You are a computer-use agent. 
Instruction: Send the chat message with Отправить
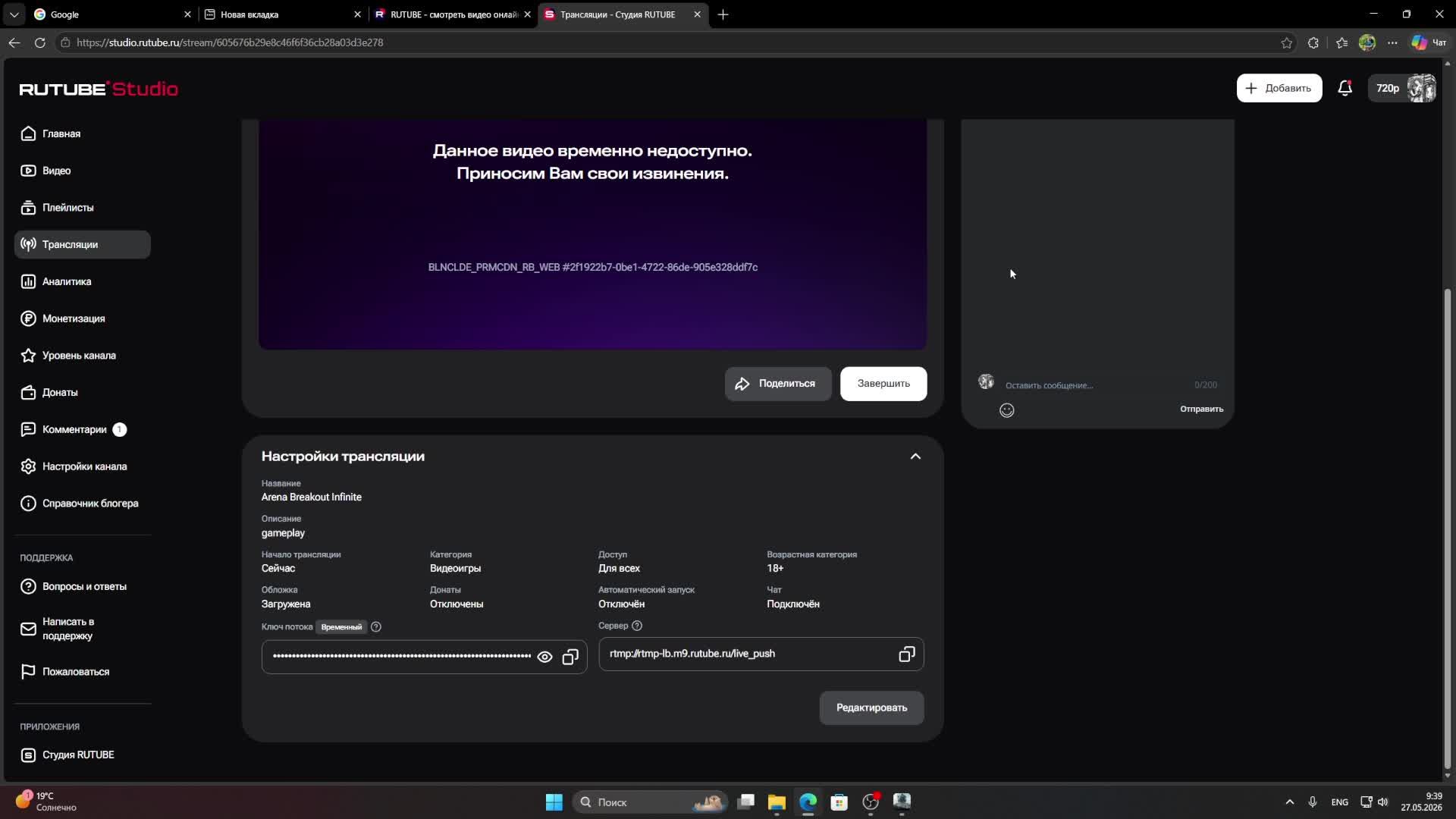1201,409
